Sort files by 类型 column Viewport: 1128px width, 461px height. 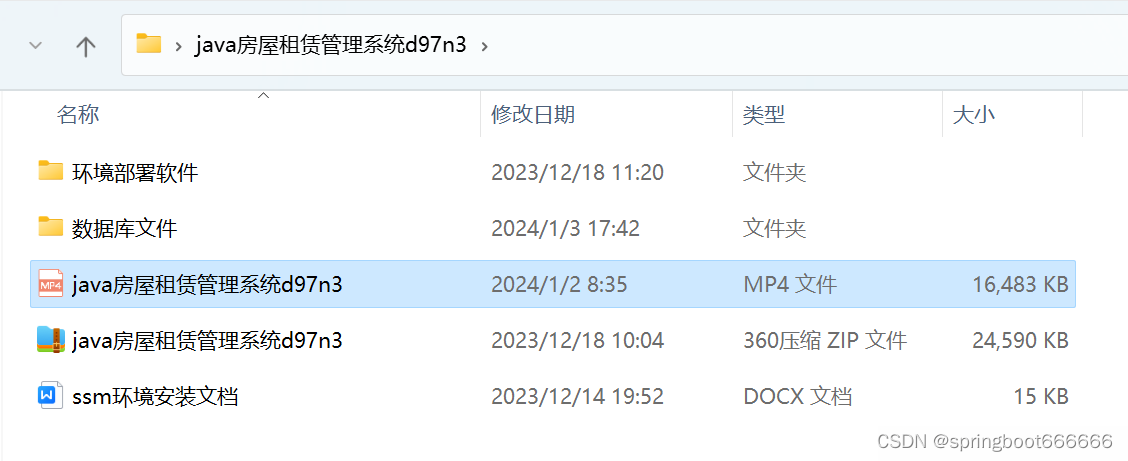837,114
